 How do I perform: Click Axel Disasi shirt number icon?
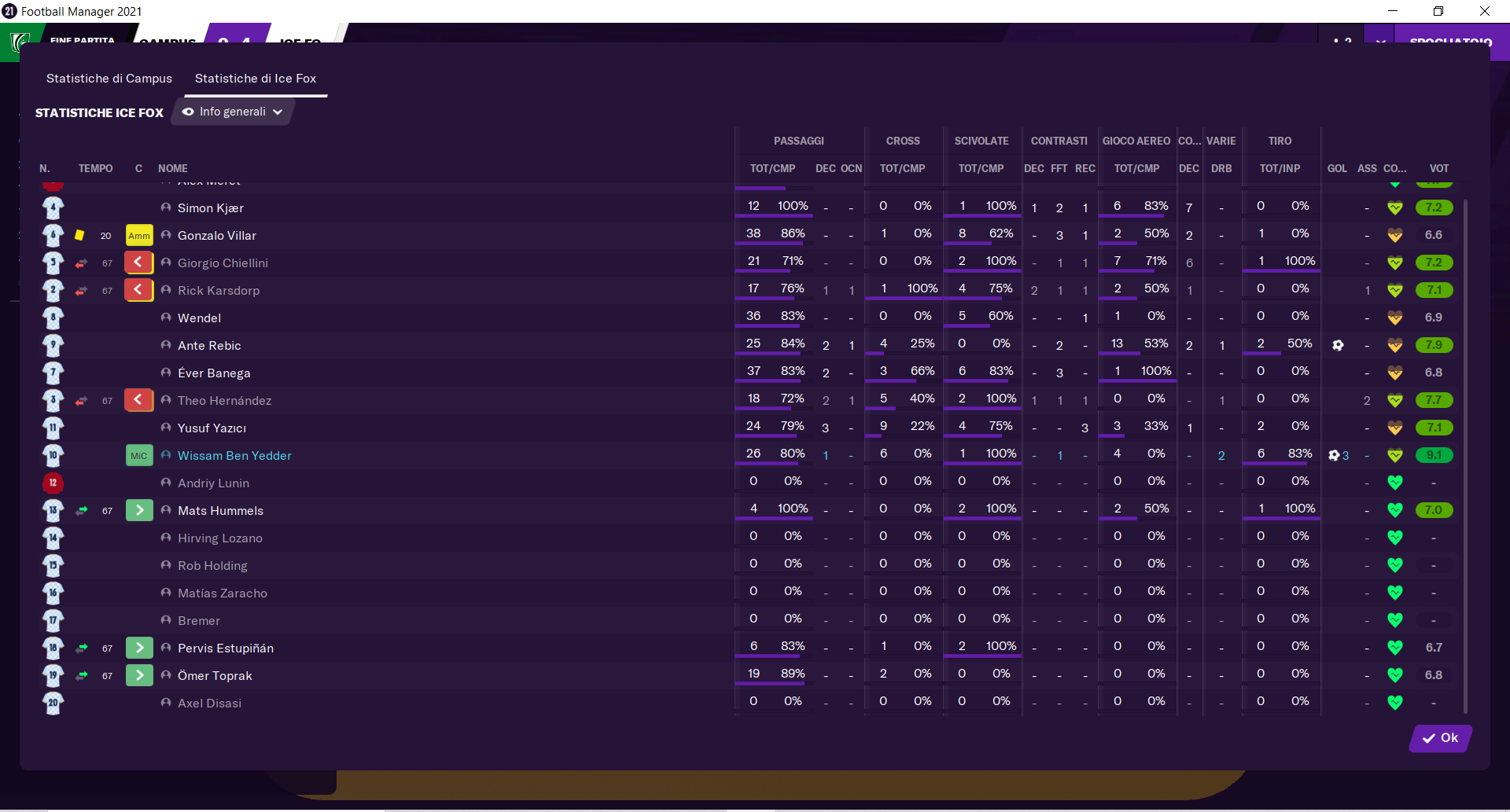click(x=53, y=704)
